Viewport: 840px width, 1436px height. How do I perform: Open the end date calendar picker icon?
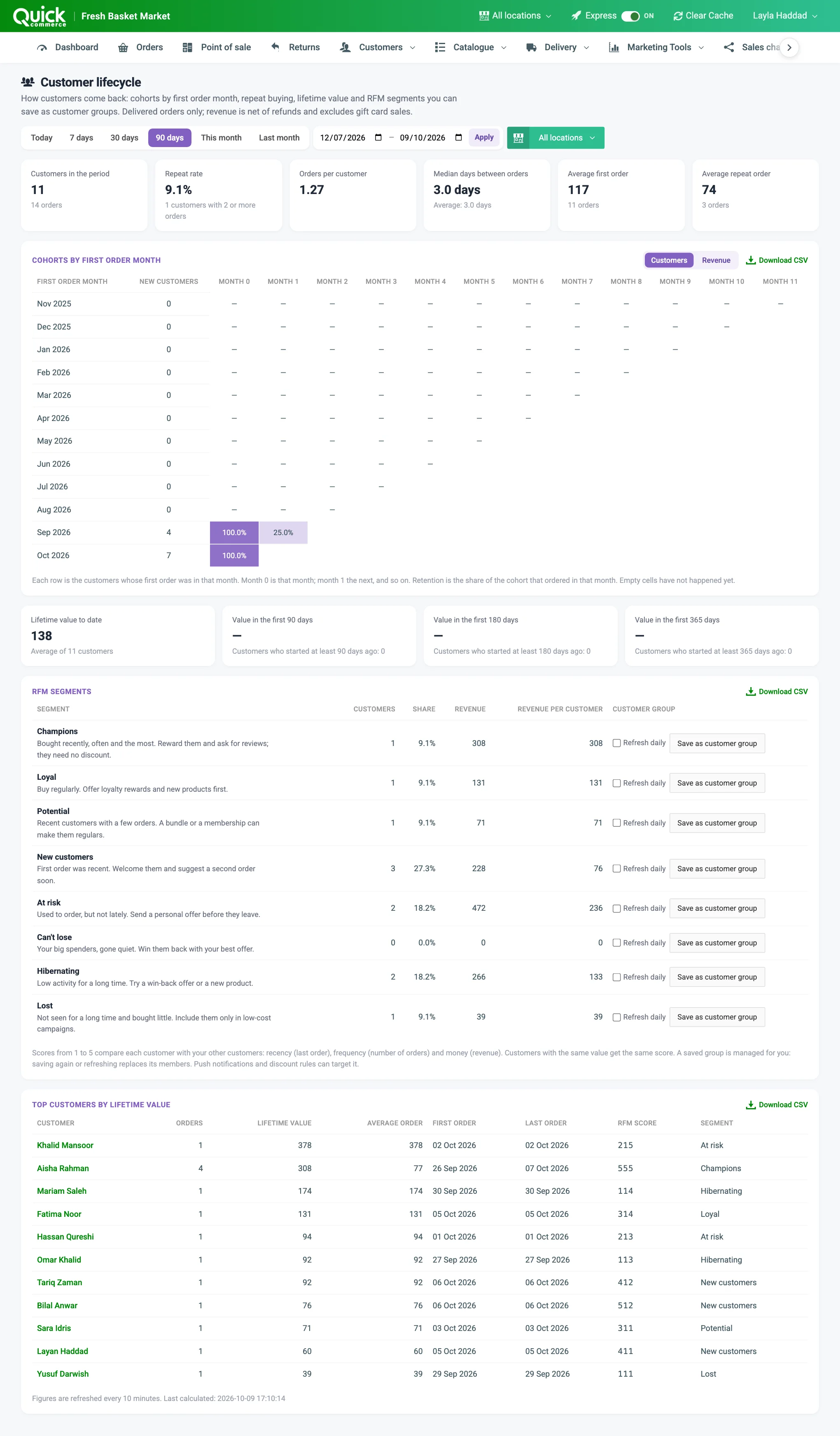(x=458, y=137)
